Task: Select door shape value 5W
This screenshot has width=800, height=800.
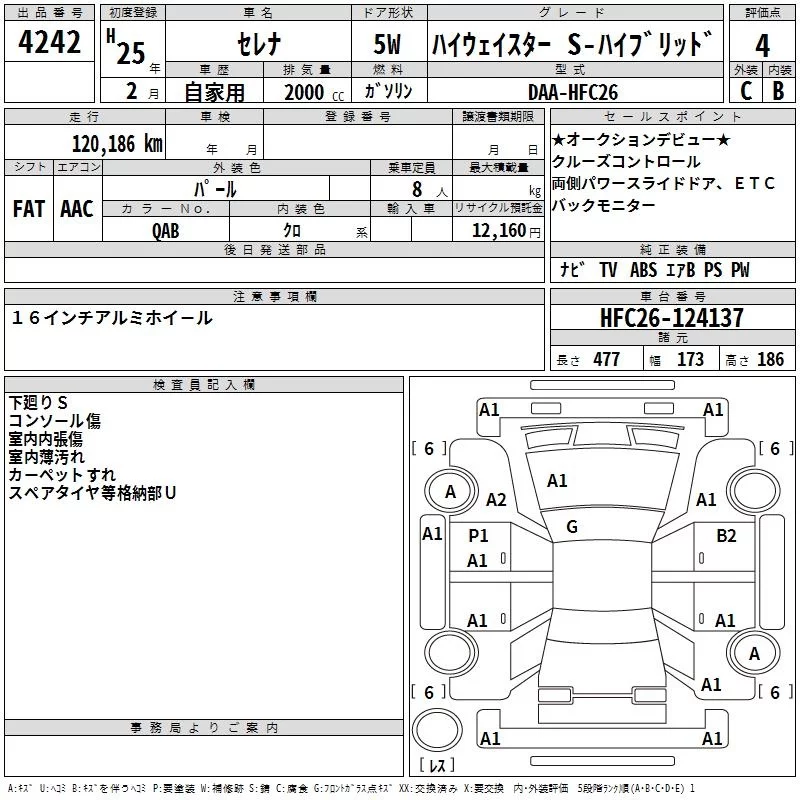Action: click(387, 44)
